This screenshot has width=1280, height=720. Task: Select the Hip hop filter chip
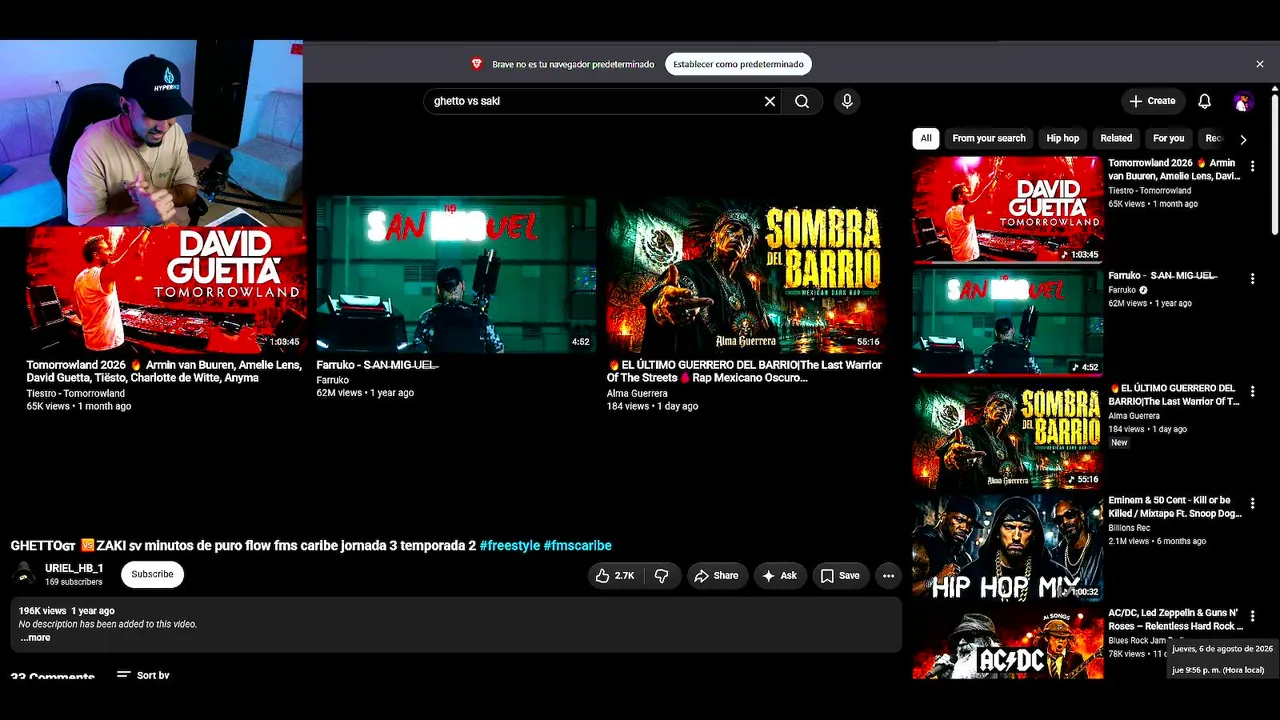(1063, 139)
